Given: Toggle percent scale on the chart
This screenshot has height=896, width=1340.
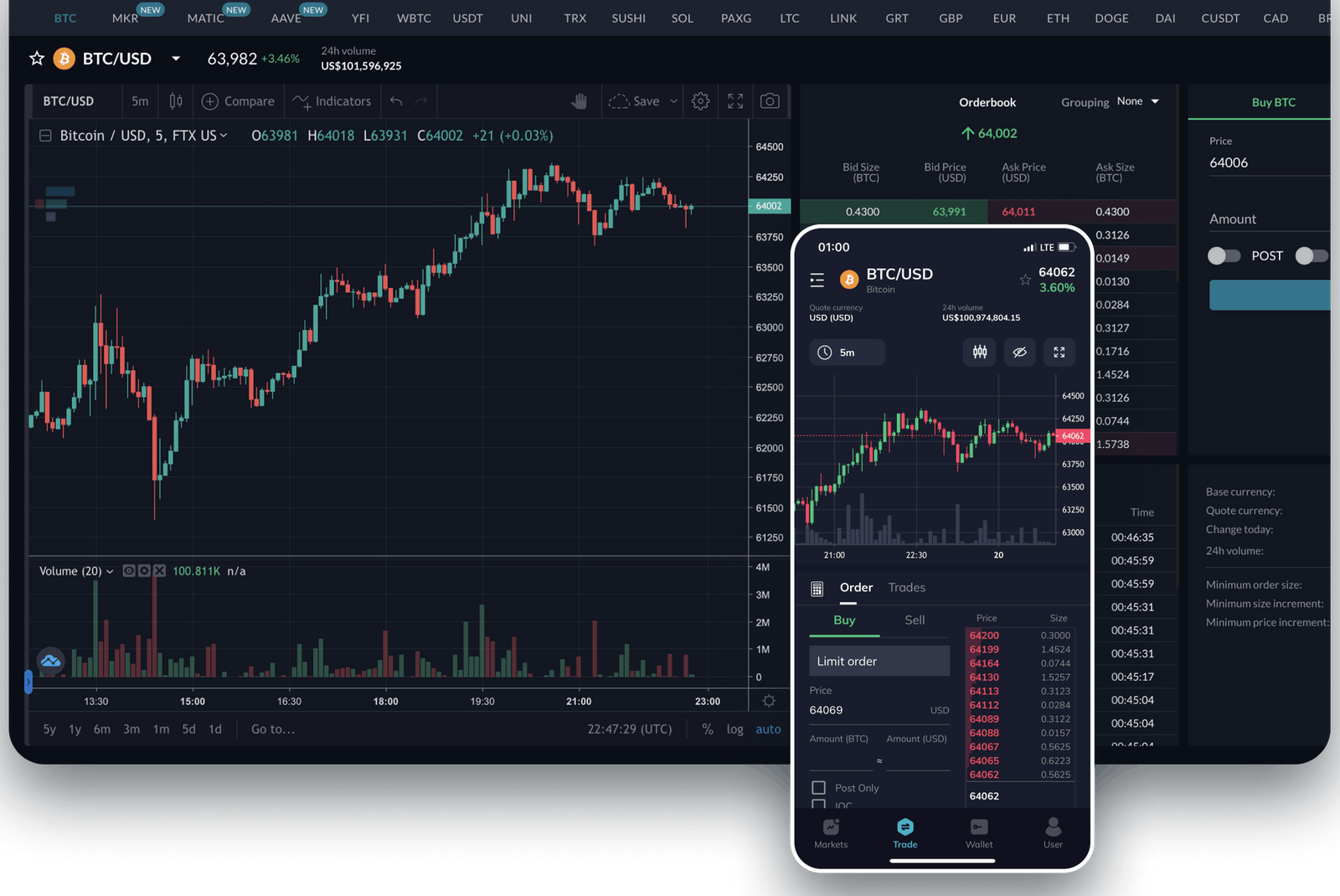Looking at the screenshot, I should point(708,729).
